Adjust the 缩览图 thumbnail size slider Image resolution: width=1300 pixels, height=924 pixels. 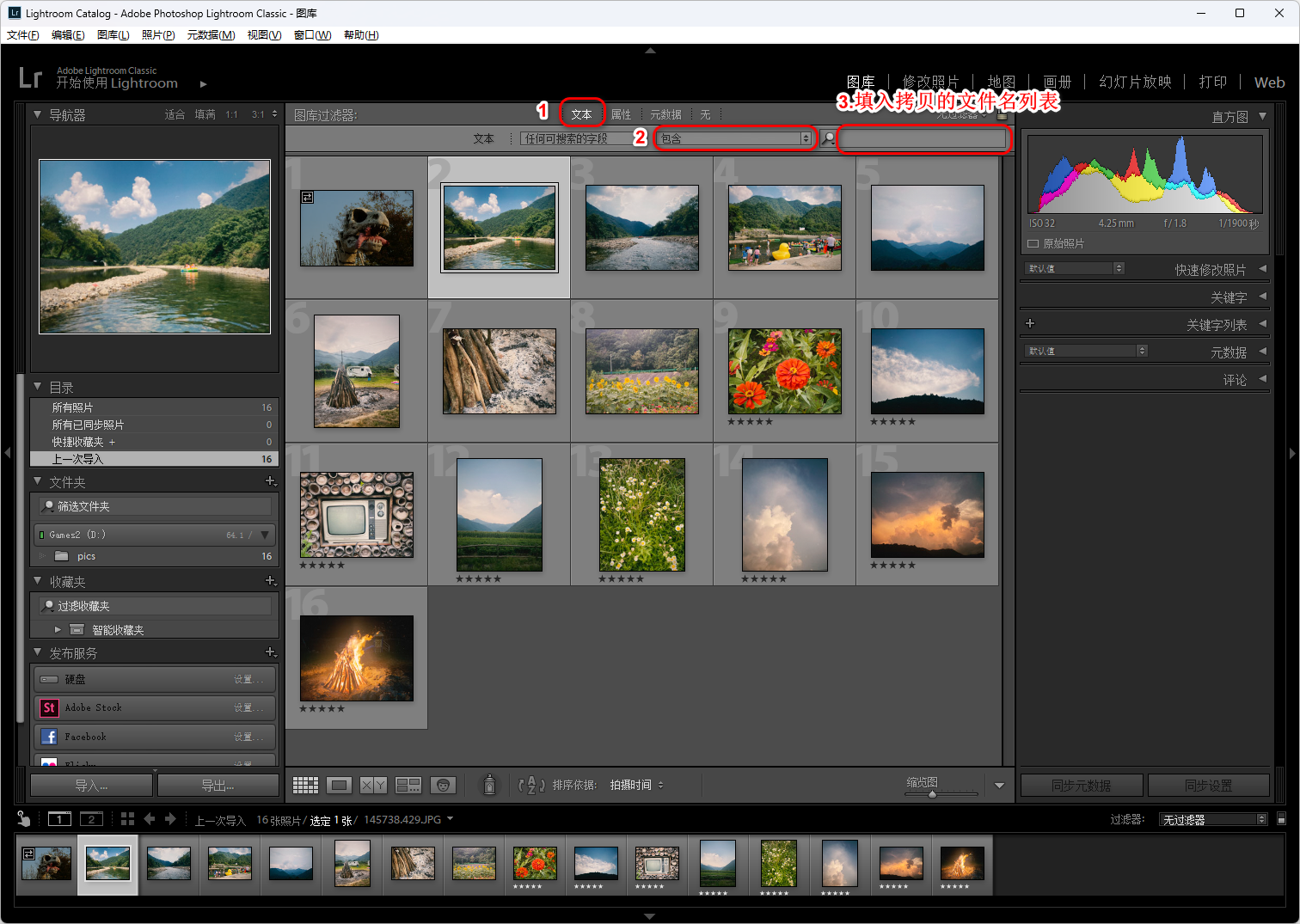click(x=932, y=794)
